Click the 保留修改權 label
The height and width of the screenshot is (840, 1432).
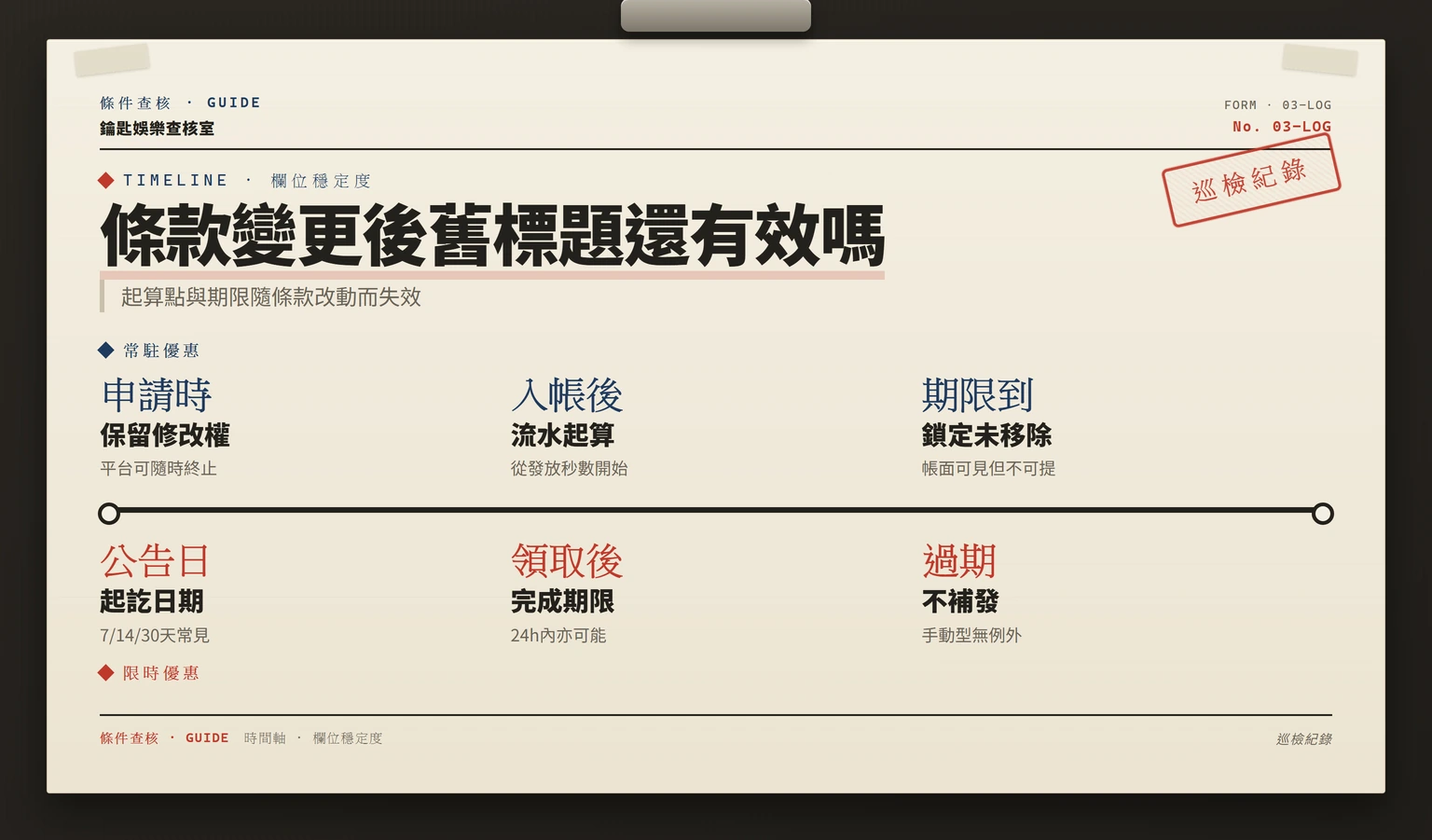coord(165,435)
